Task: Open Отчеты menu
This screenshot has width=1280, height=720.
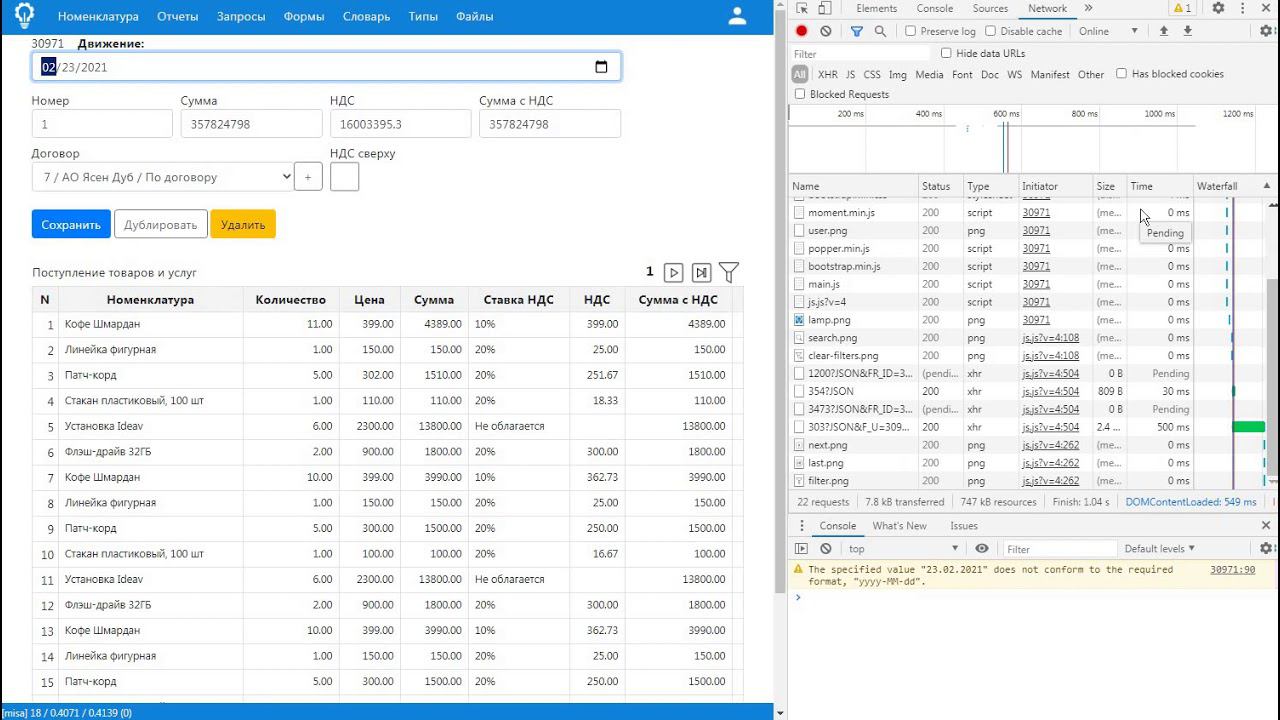Action: click(177, 16)
